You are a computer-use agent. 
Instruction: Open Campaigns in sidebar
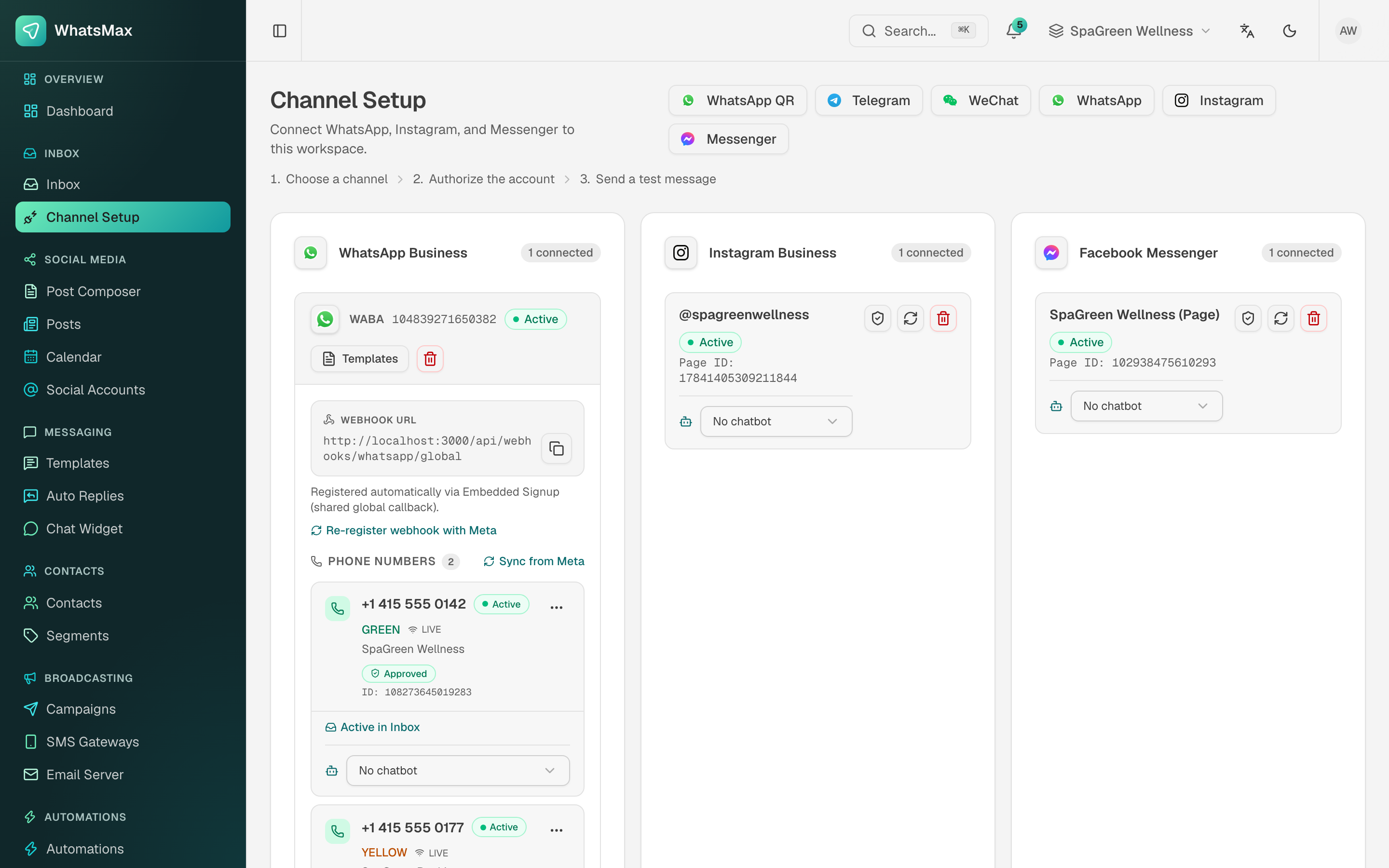pyautogui.click(x=123, y=709)
